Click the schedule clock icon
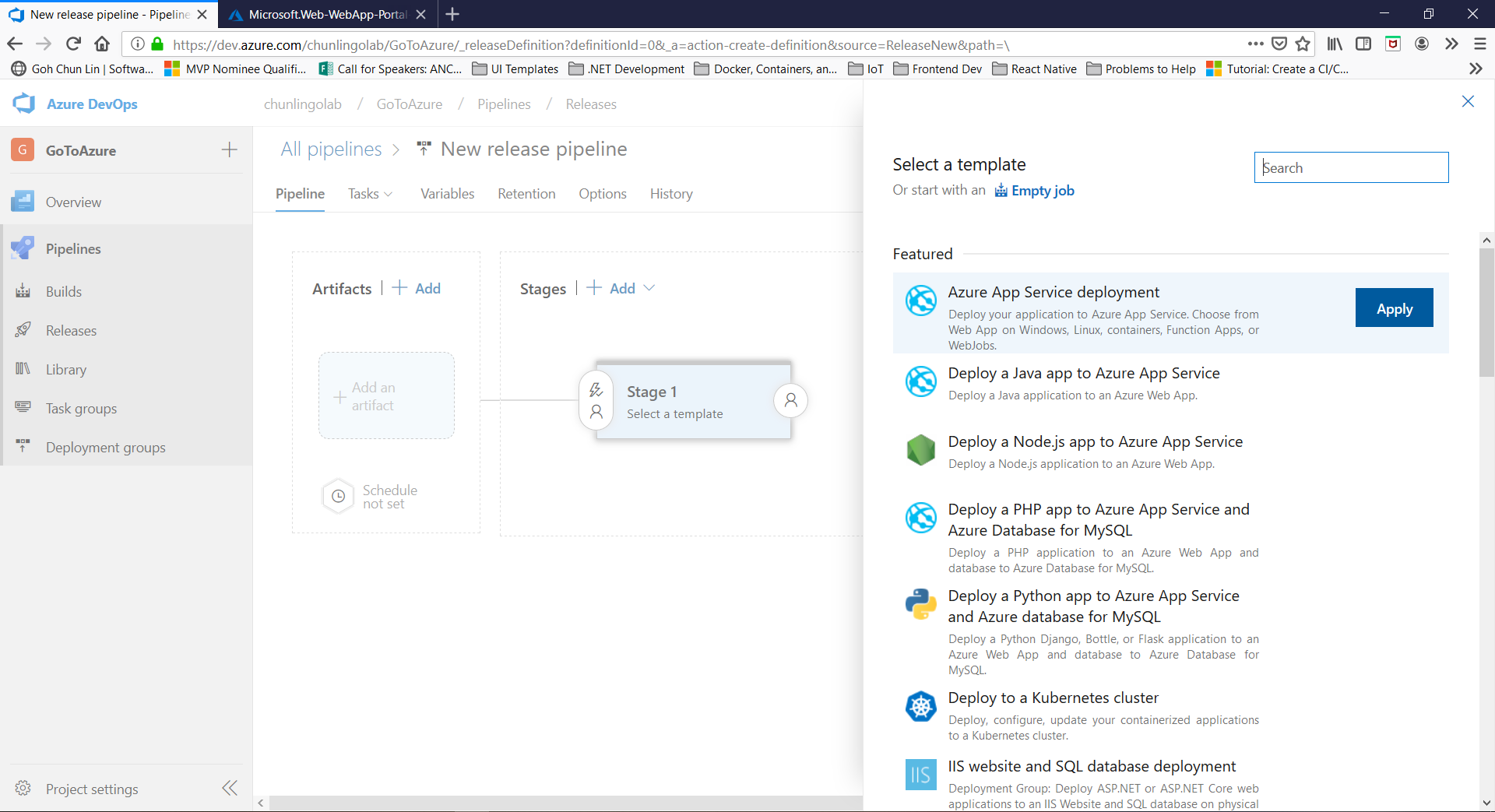The width and height of the screenshot is (1495, 812). (339, 496)
